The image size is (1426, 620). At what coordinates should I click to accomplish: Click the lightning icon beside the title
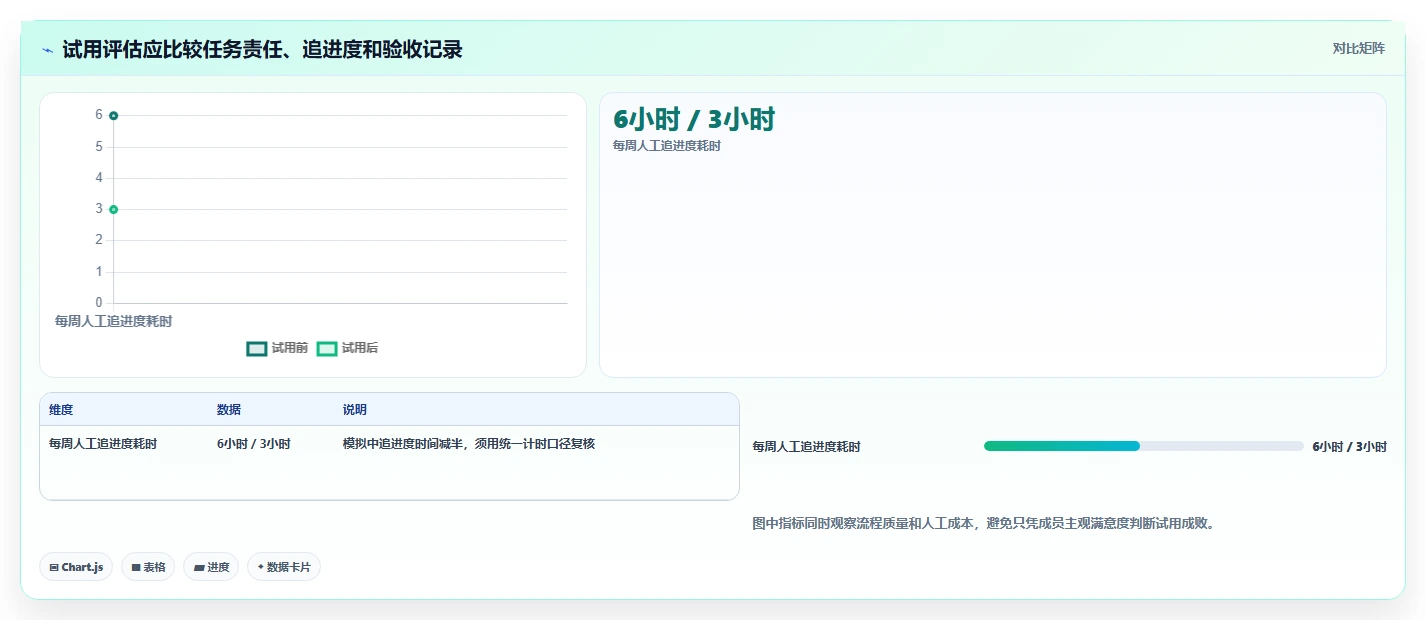(x=48, y=50)
